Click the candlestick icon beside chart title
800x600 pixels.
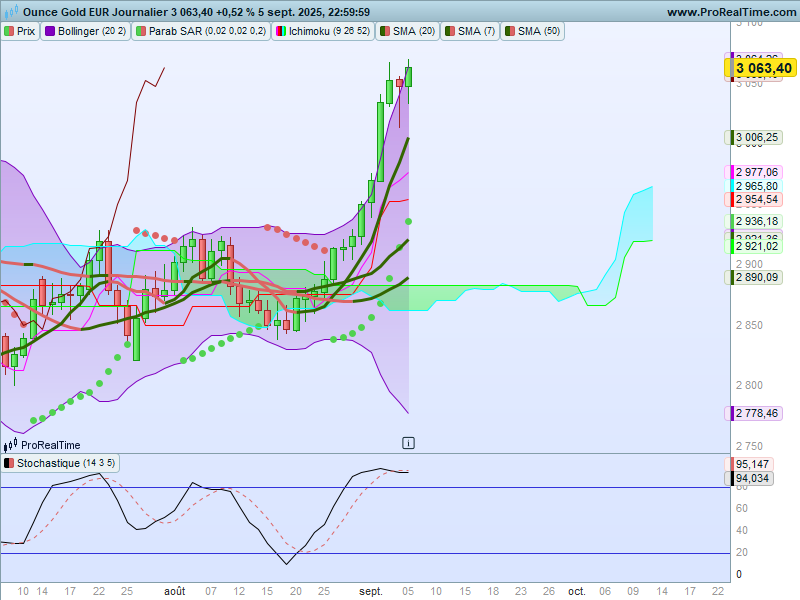(10, 12)
